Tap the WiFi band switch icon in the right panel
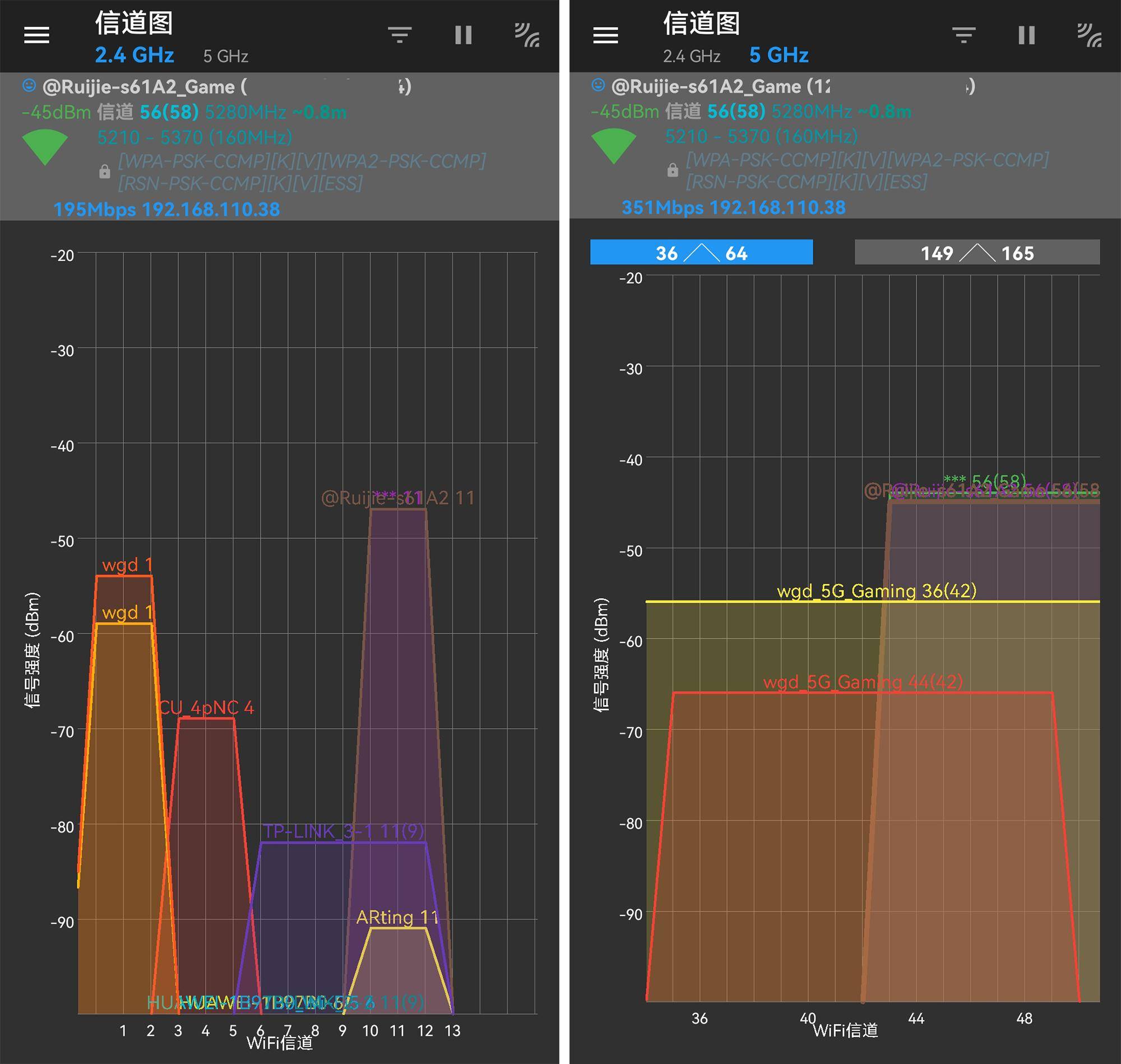Viewport: 1121px width, 1064px height. click(x=1089, y=35)
